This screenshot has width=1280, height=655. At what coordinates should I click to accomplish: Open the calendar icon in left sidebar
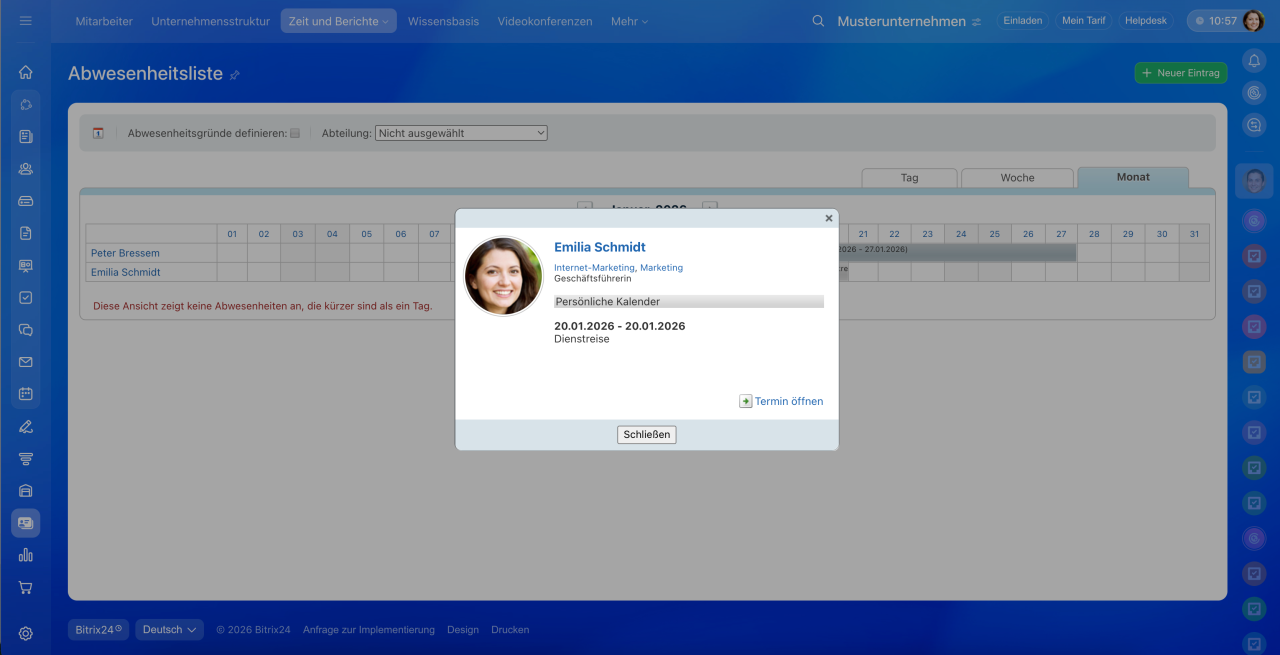pos(26,394)
